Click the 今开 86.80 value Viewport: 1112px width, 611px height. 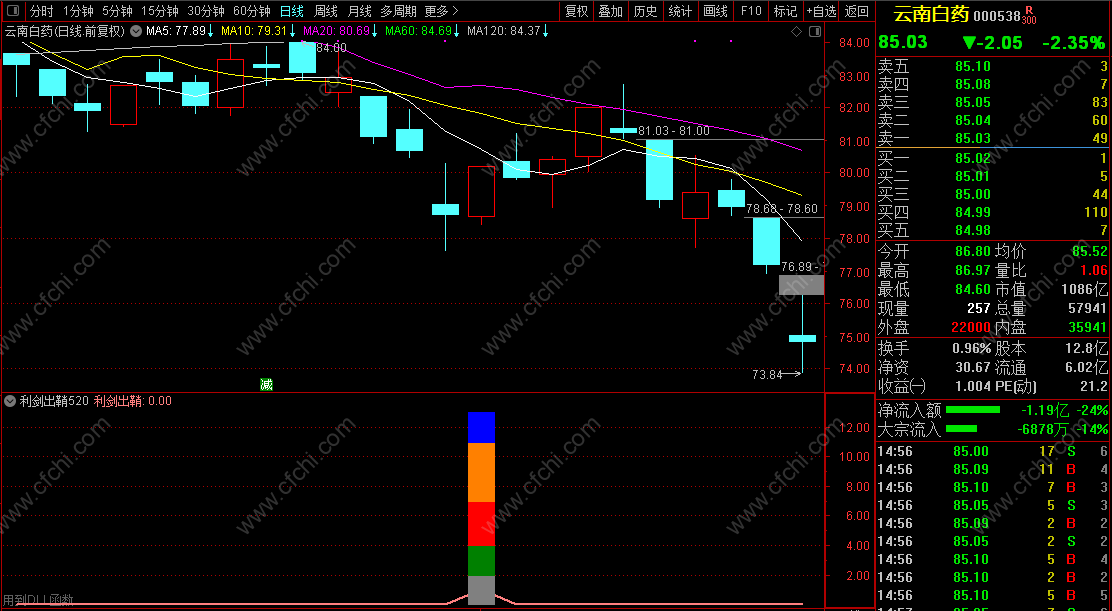973,252
